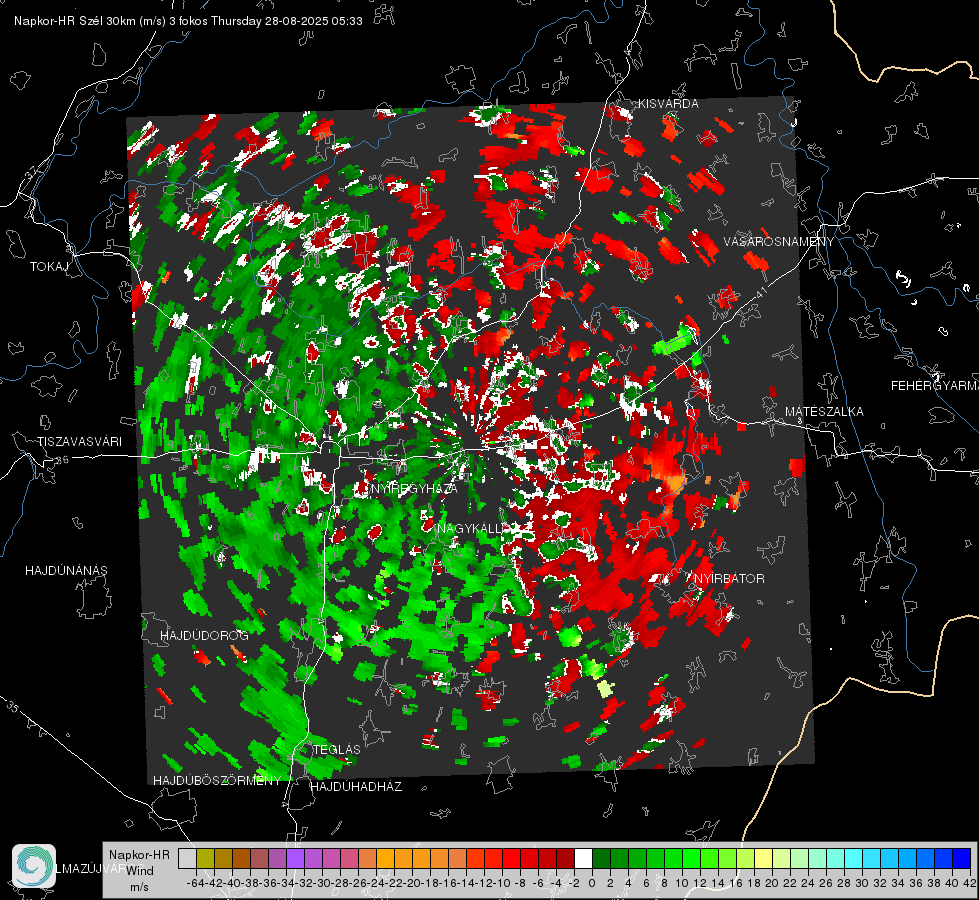This screenshot has width=979, height=900.
Task: Click the legend value 42
Action: pyautogui.click(x=970, y=883)
